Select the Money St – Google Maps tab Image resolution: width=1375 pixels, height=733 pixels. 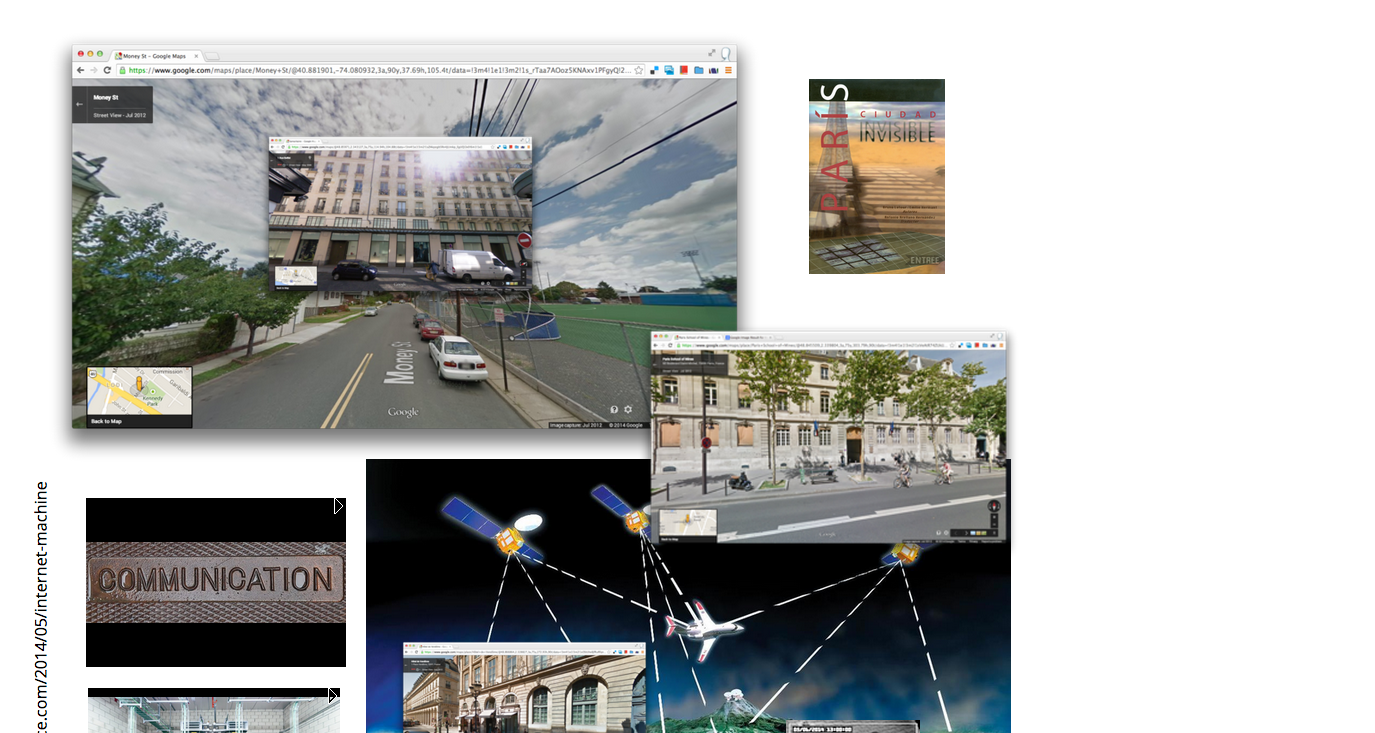point(157,56)
